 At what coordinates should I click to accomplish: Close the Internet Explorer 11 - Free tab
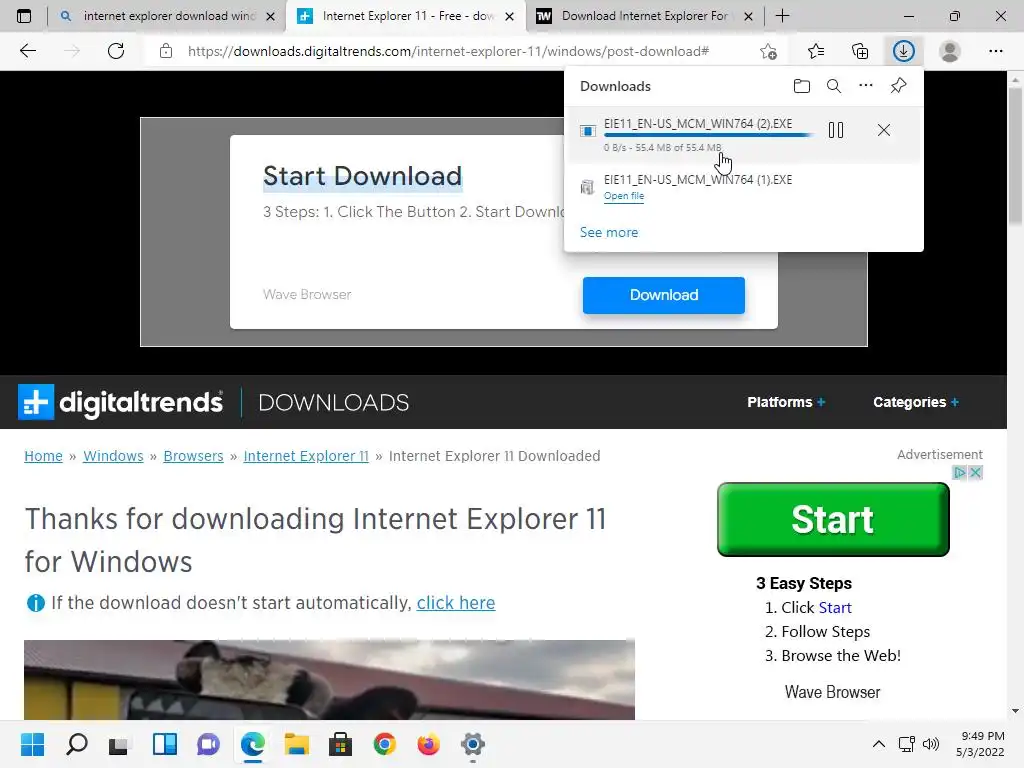pyautogui.click(x=509, y=16)
